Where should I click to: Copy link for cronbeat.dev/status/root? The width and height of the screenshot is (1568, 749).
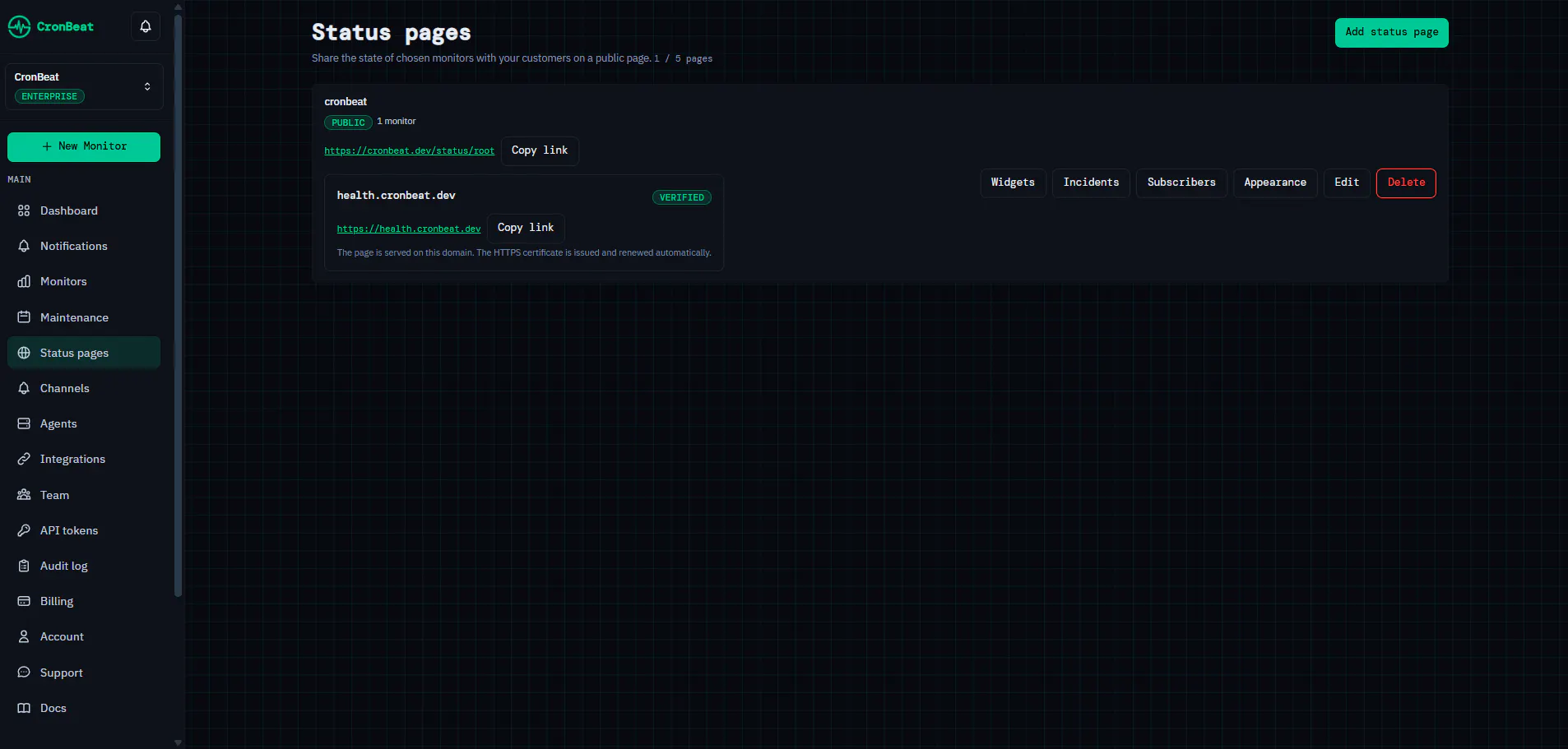540,150
